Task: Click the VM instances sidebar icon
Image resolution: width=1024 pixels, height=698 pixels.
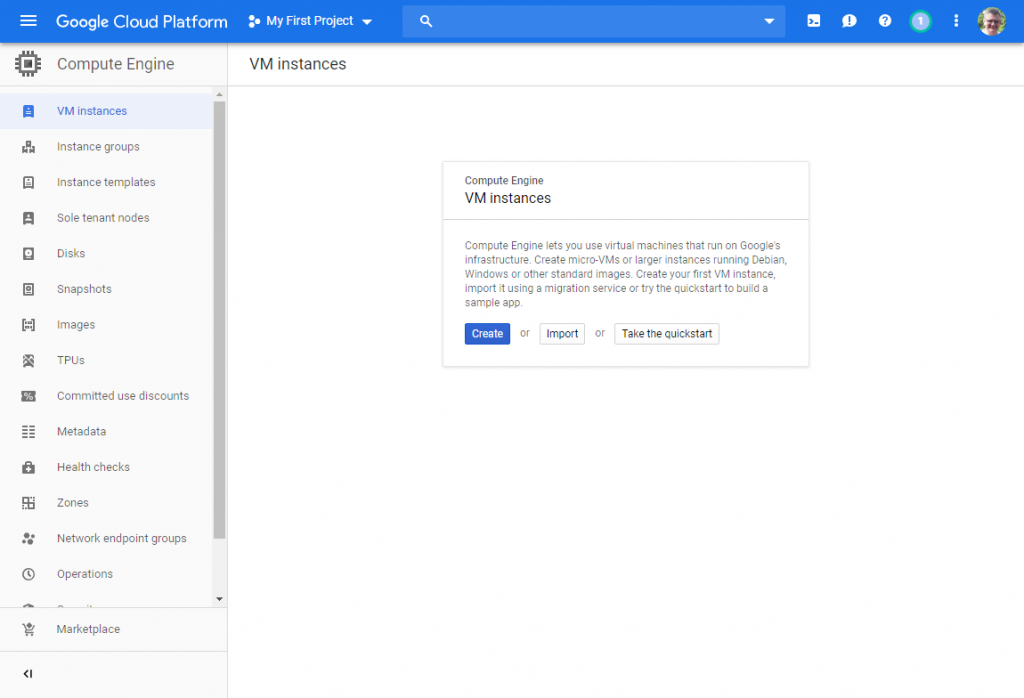Action: [x=28, y=111]
